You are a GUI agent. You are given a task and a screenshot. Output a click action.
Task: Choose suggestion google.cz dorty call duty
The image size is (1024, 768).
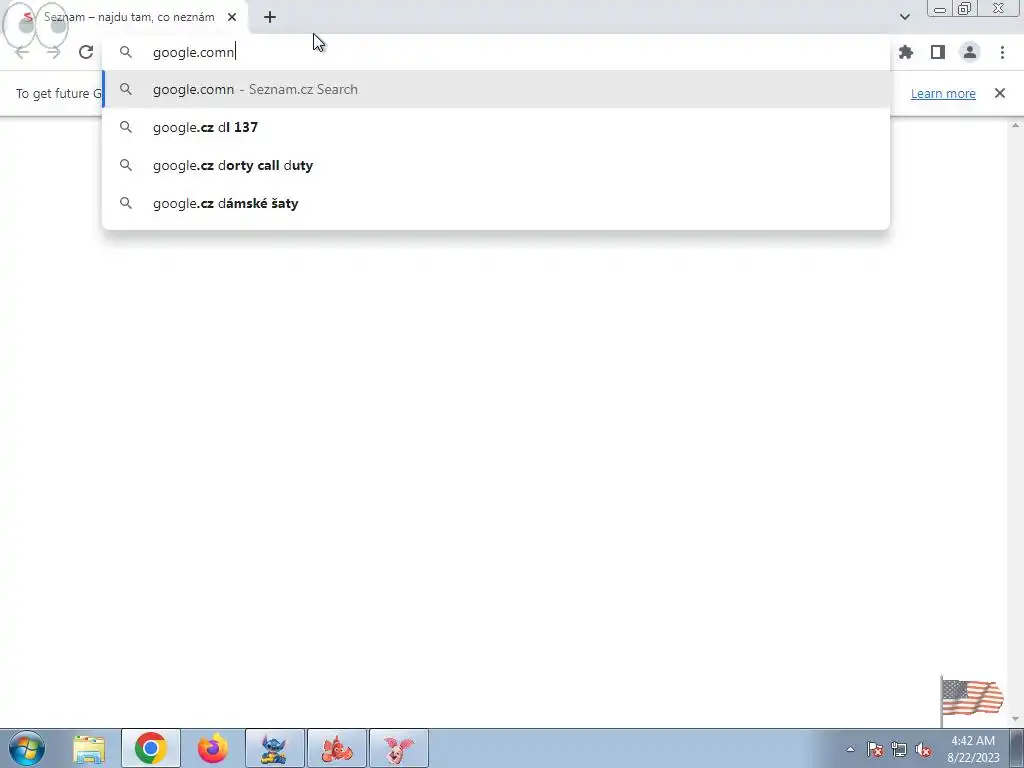(496, 165)
